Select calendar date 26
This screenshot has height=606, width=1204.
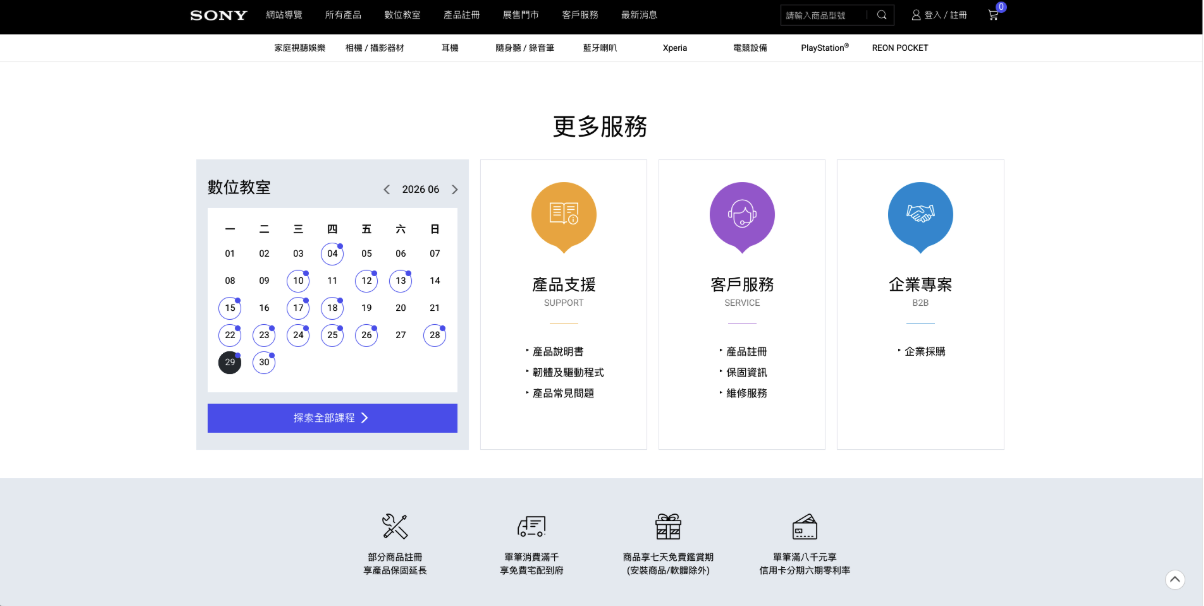366,335
